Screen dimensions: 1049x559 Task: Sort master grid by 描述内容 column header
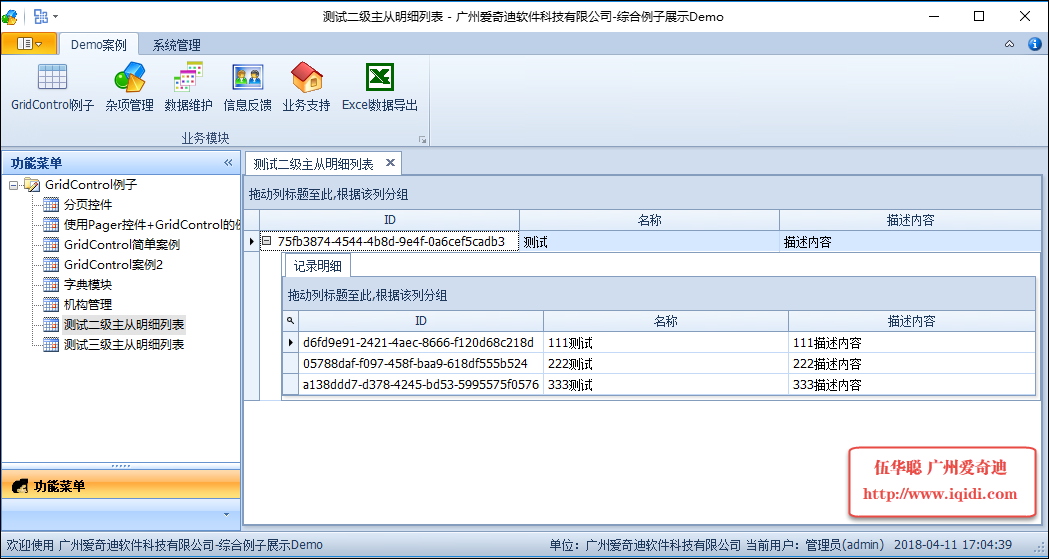tap(911, 220)
